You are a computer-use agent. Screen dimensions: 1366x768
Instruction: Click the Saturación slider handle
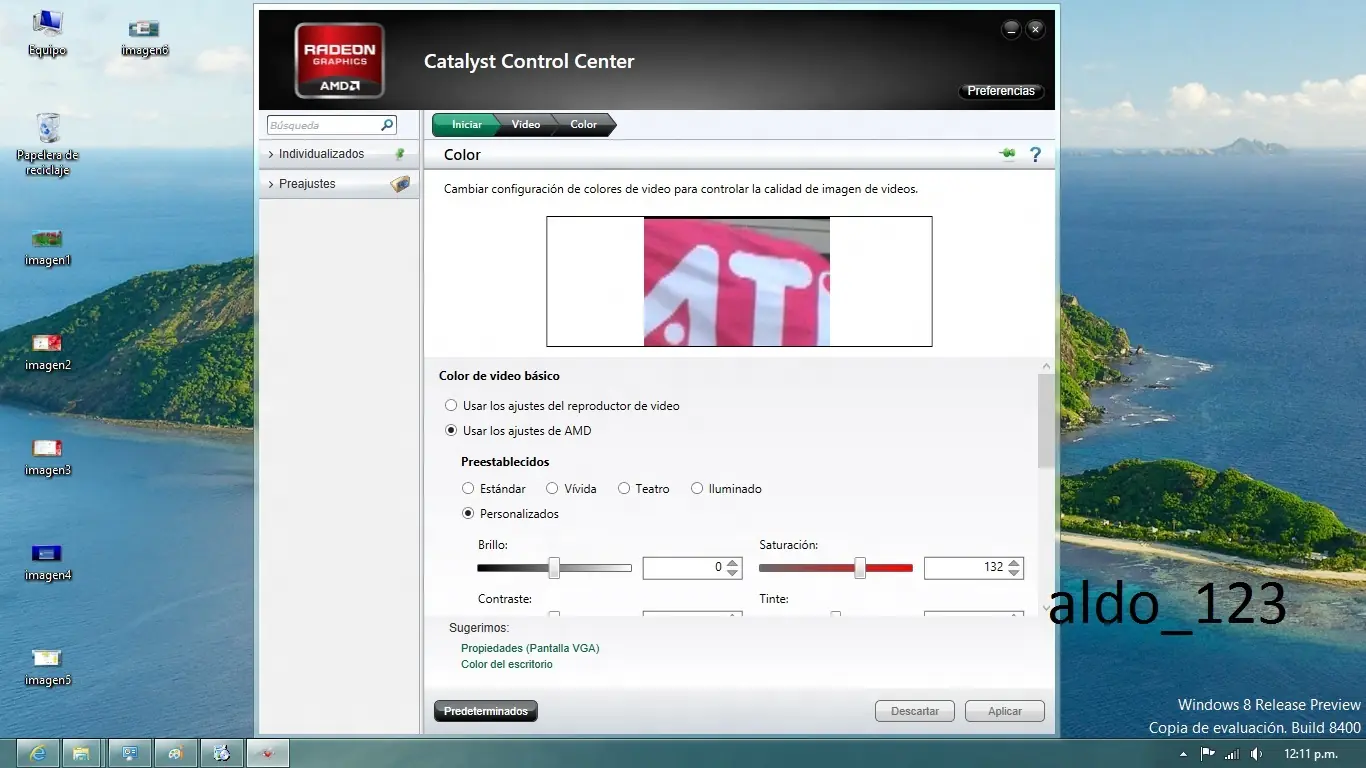(860, 568)
